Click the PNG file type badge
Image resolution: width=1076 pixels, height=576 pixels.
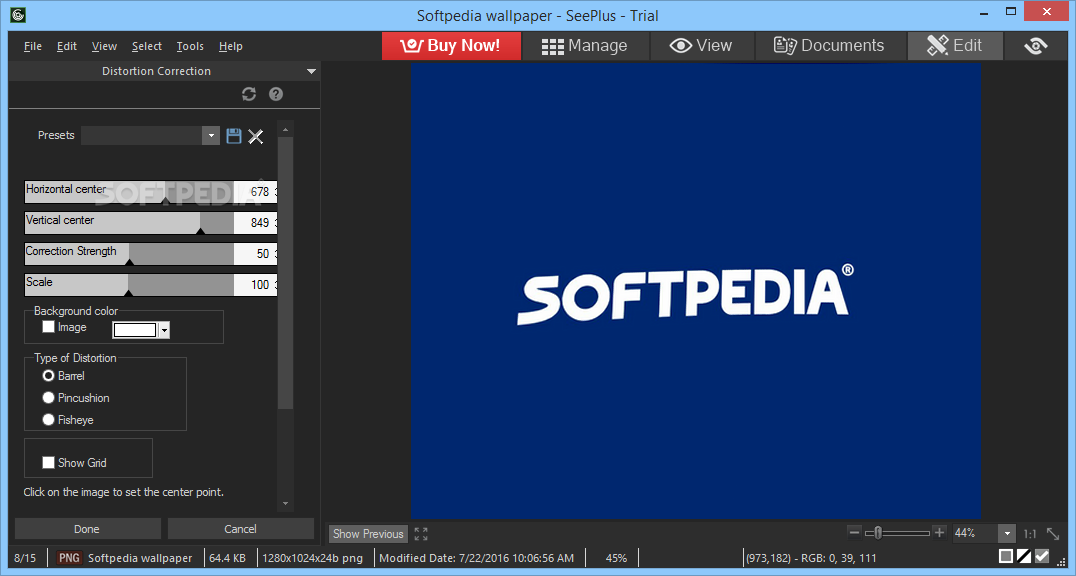click(x=69, y=557)
